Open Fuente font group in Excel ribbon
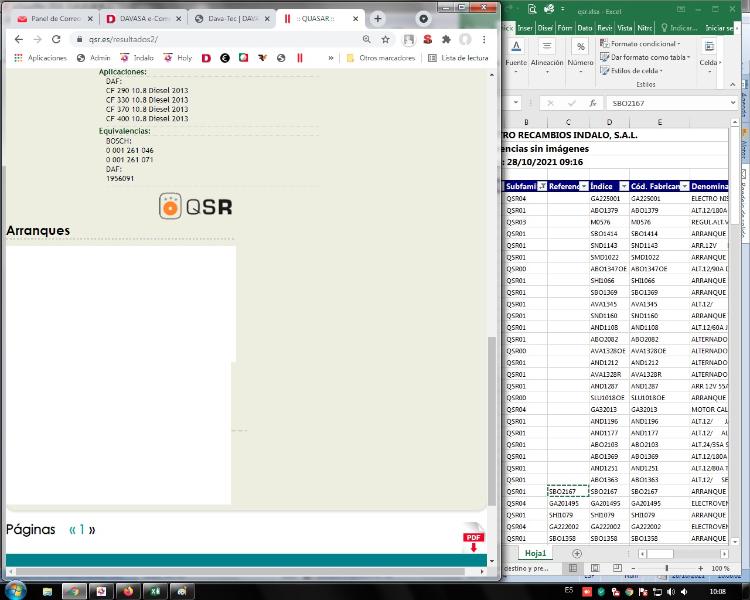 coord(516,57)
